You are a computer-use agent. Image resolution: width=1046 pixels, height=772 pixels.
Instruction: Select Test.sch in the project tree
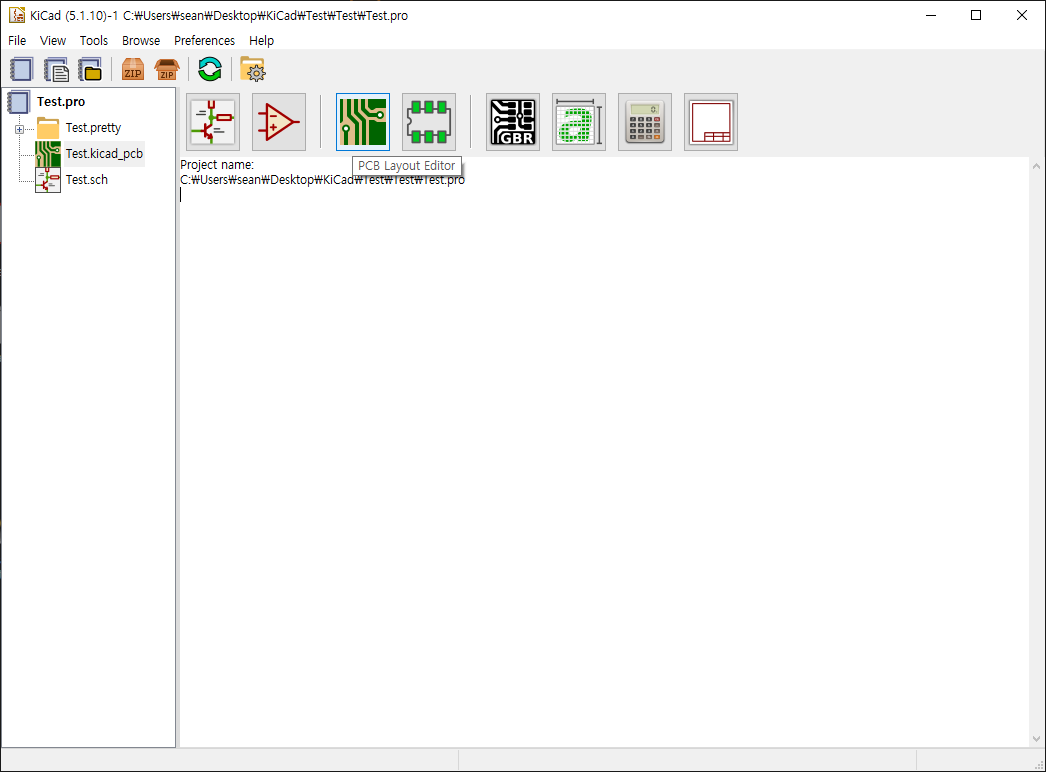pos(87,179)
